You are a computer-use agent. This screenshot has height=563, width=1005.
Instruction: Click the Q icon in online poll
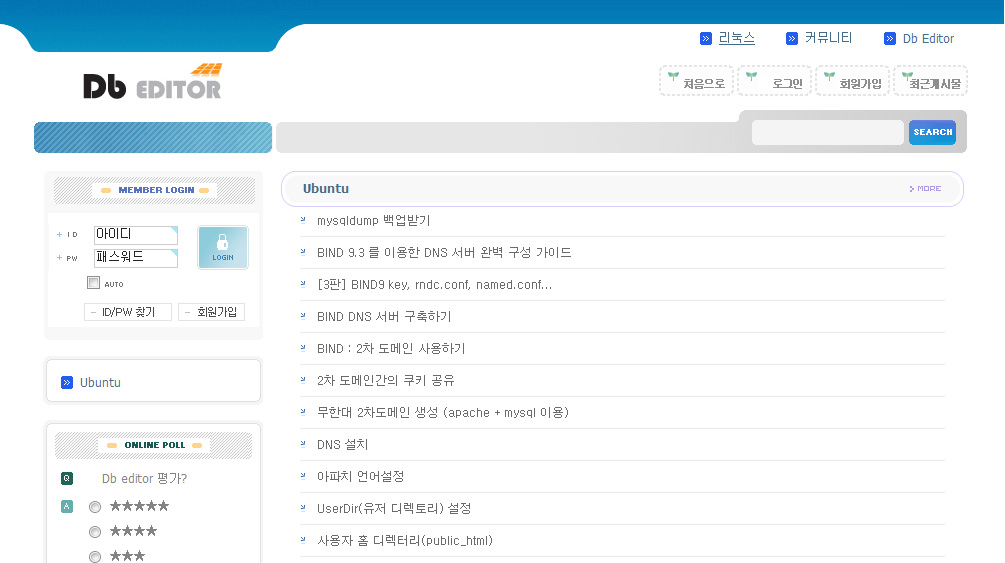(x=67, y=478)
